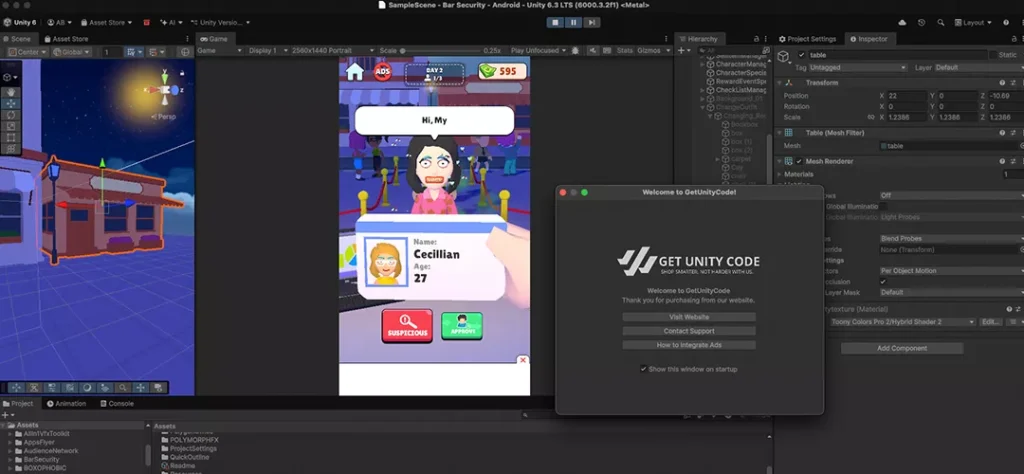Screen dimensions: 1024x474
Task: Open the undo history icon
Action: click(921, 22)
